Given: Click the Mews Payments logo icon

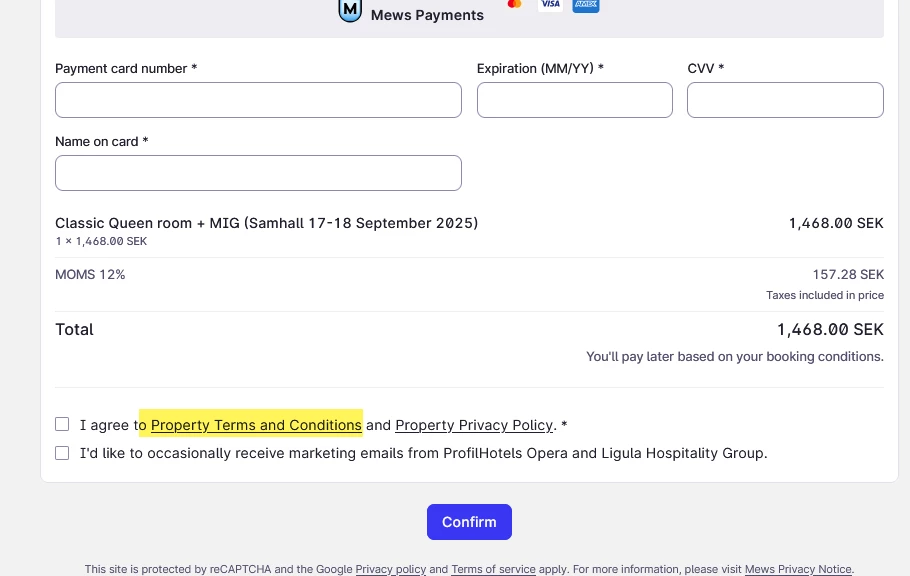Looking at the screenshot, I should point(350,10).
